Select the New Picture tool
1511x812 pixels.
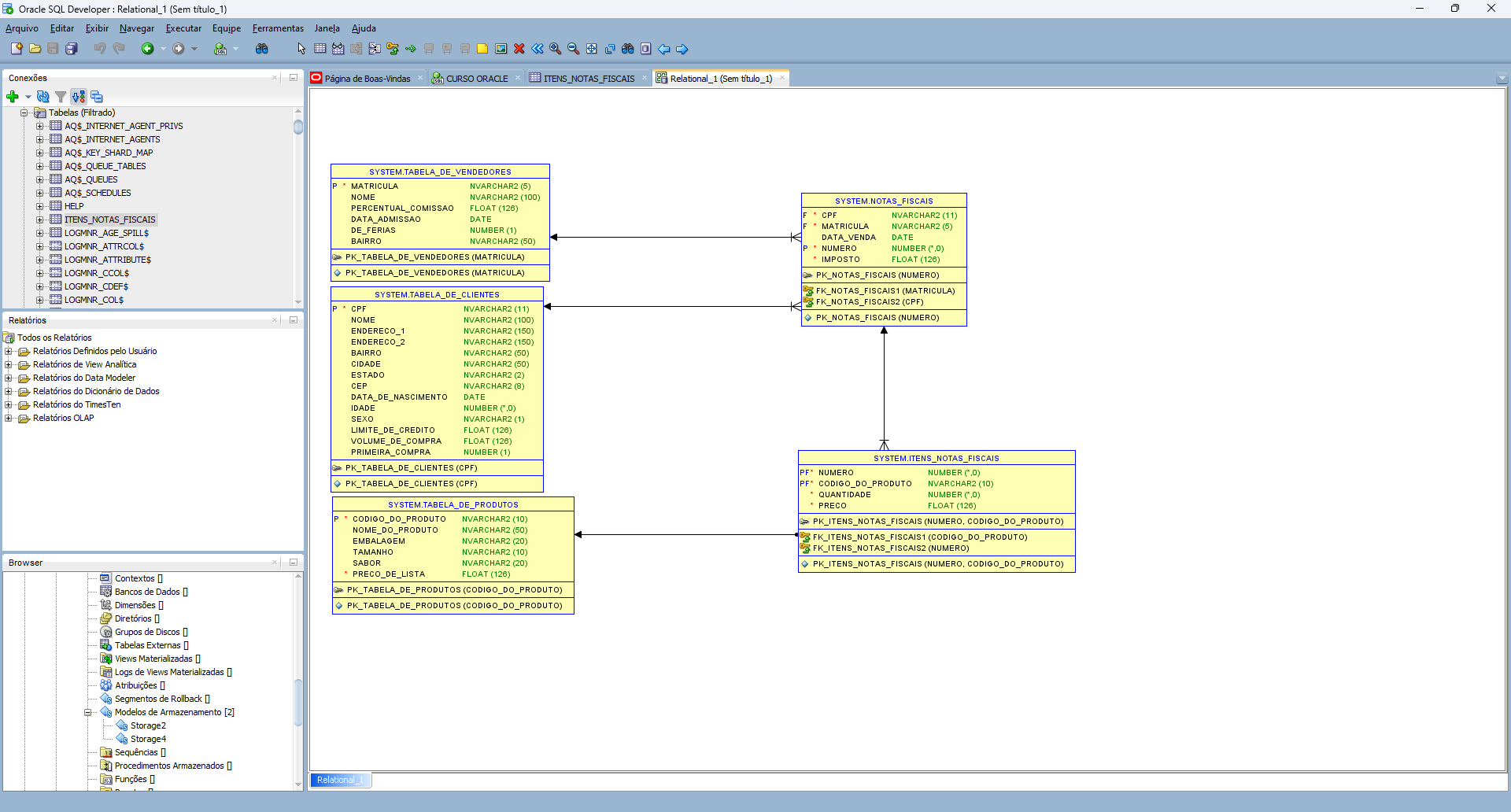pyautogui.click(x=501, y=49)
